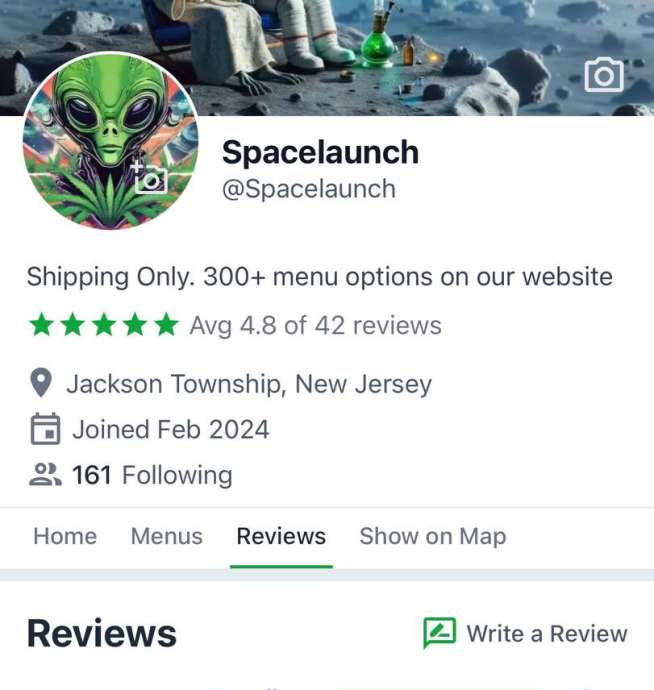654x690 pixels.
Task: Tap the add profile photo camera icon
Action: [149, 177]
